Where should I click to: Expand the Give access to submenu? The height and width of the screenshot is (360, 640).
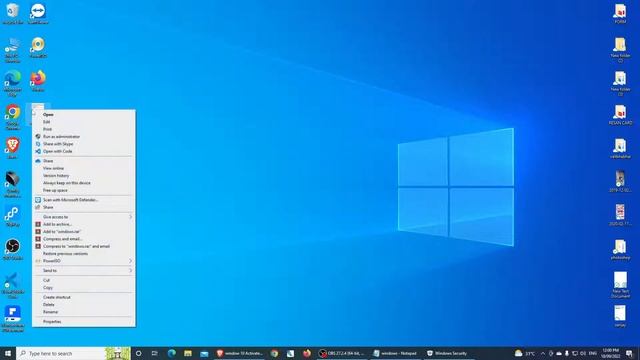coord(84,217)
